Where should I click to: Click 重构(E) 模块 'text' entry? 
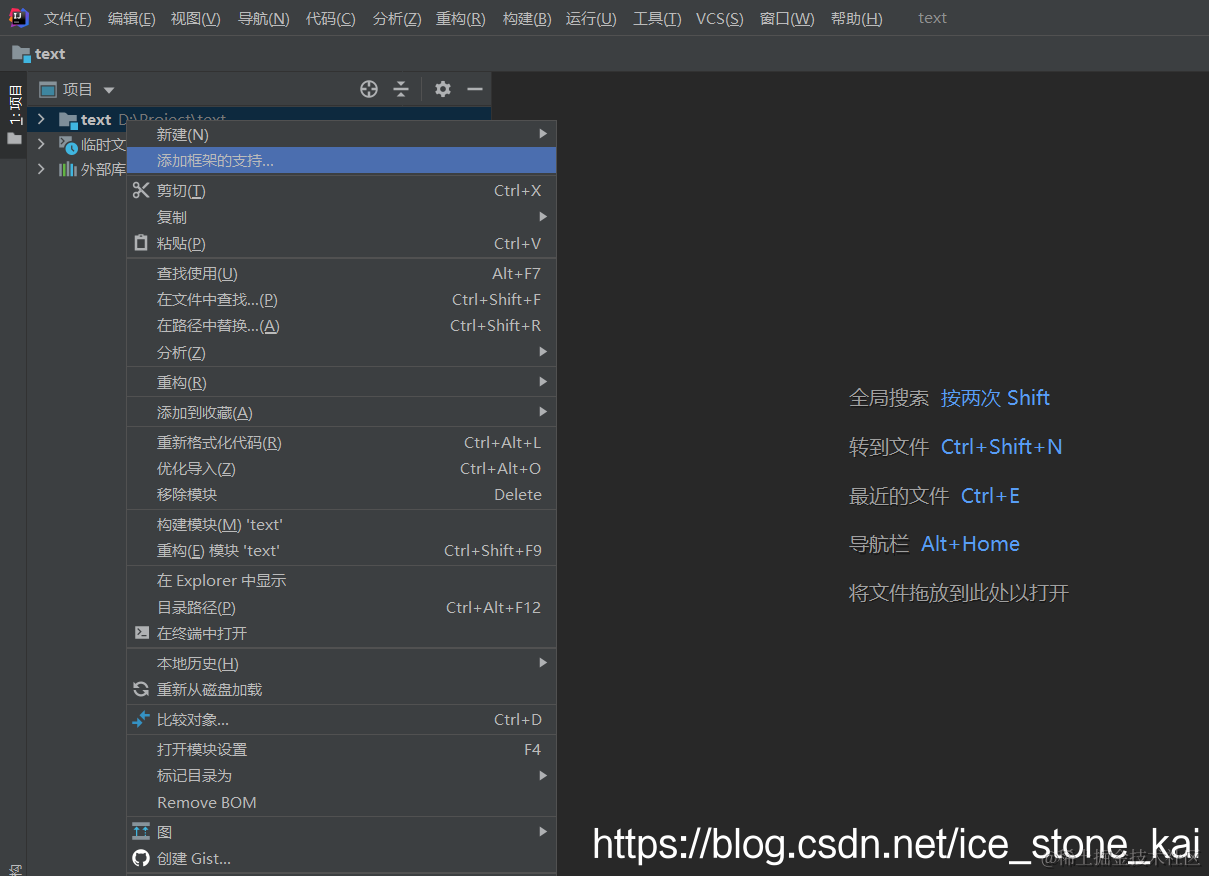[x=341, y=550]
